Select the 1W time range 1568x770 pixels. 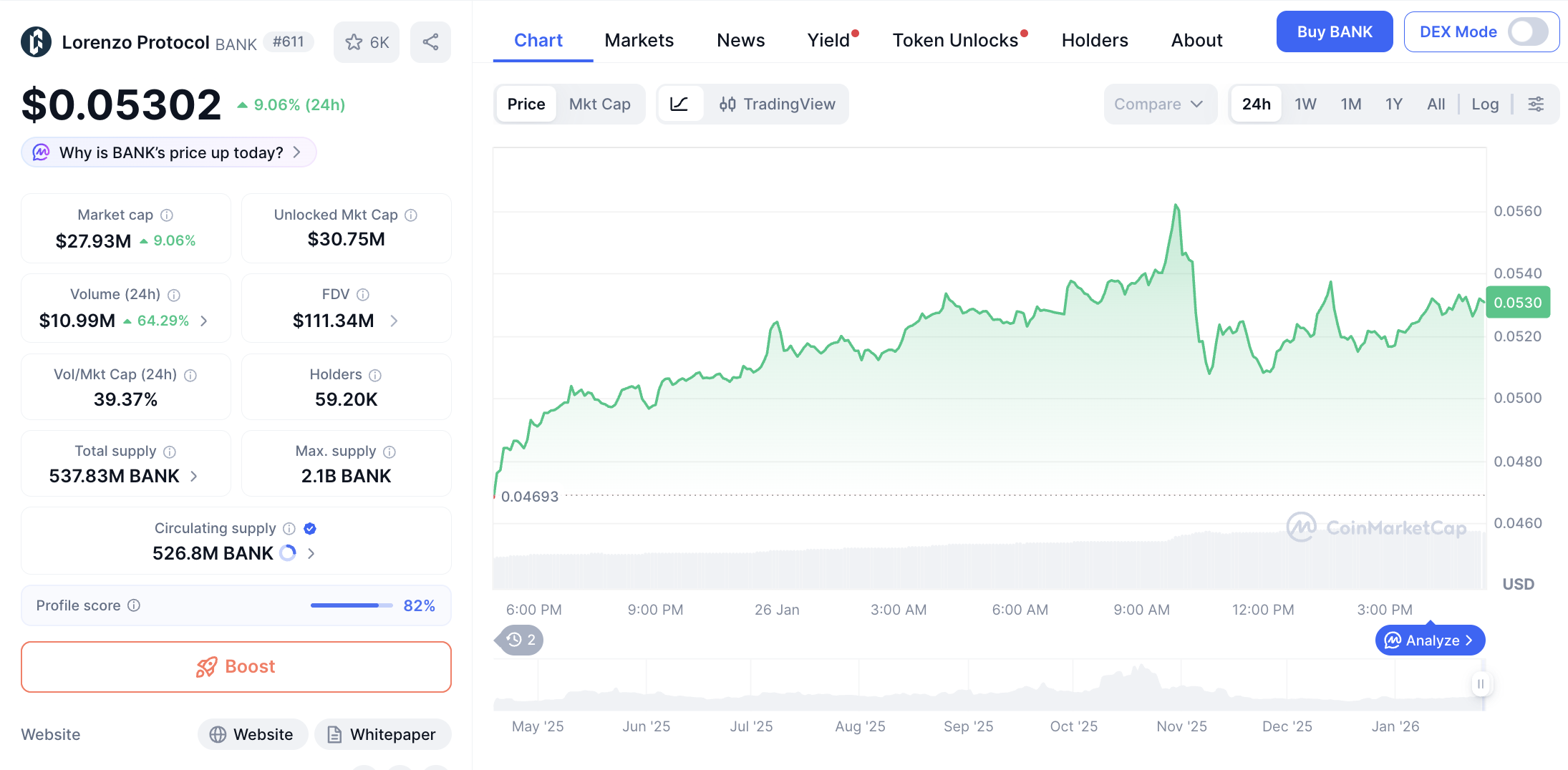pos(1305,104)
